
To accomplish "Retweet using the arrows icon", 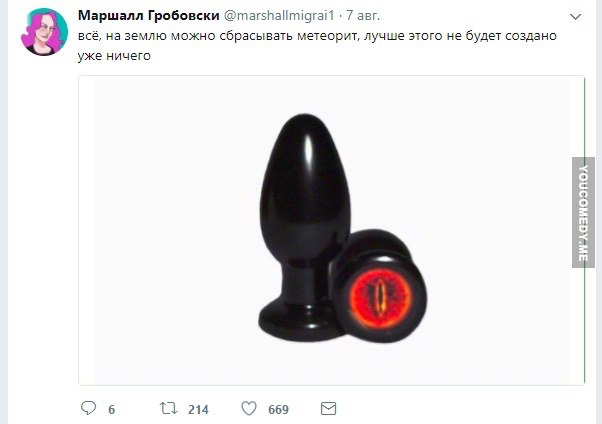I will [x=169, y=408].
